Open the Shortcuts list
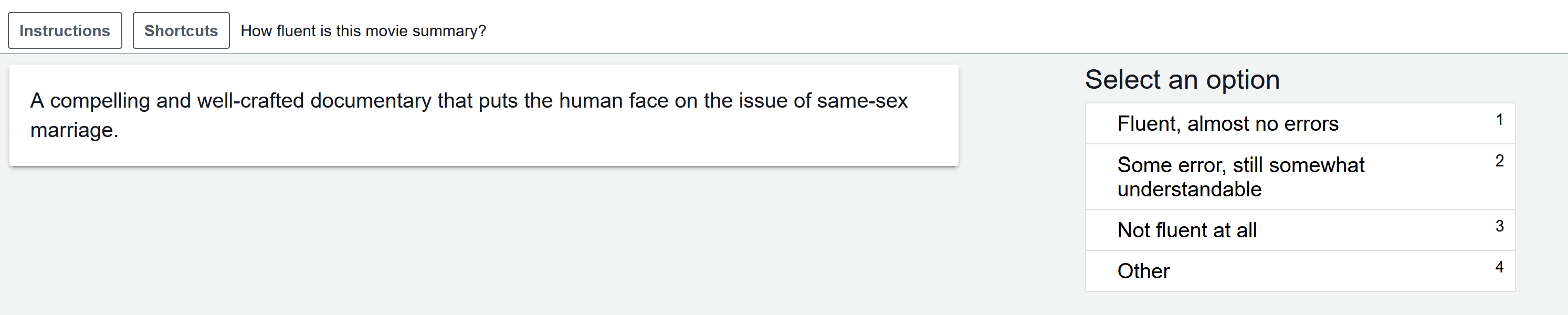This screenshot has height=315, width=1568. pos(181,30)
